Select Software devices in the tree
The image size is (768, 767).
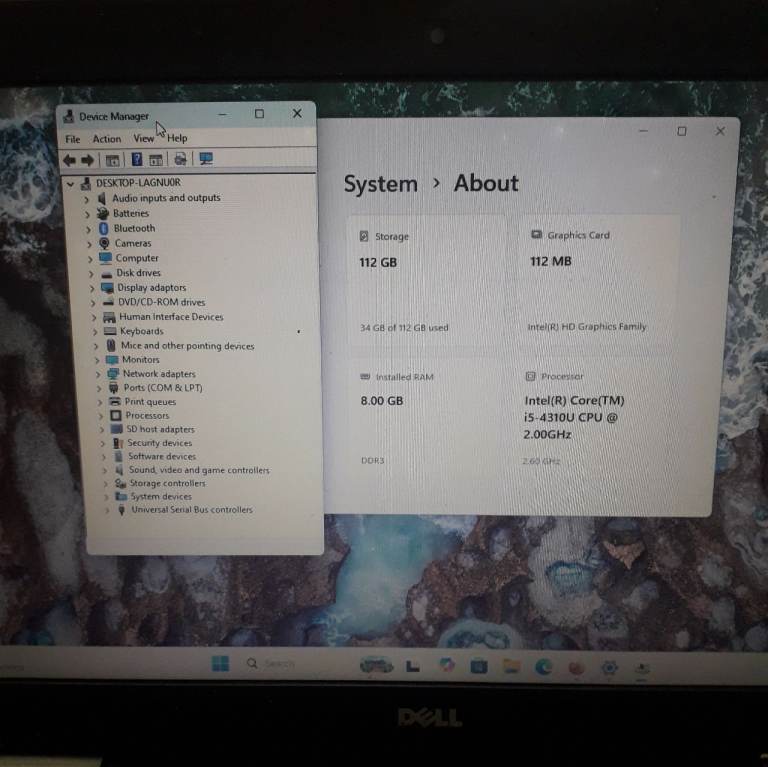pos(162,456)
